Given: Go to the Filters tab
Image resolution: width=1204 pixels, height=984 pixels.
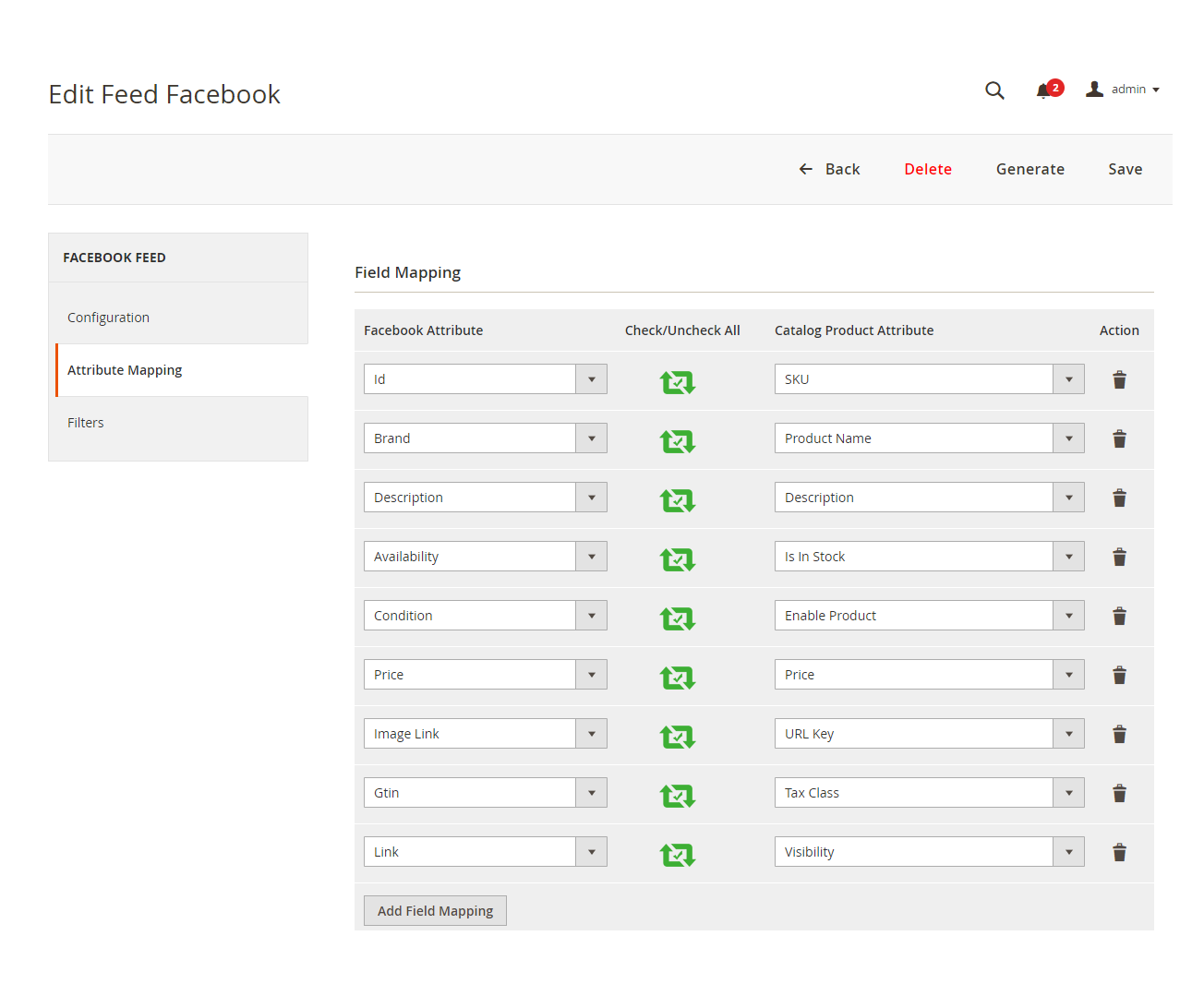Looking at the screenshot, I should click(86, 423).
